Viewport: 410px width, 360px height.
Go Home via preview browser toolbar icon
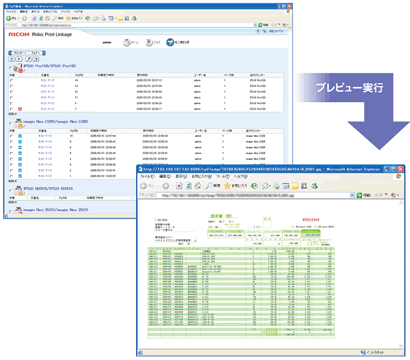[x=198, y=186]
